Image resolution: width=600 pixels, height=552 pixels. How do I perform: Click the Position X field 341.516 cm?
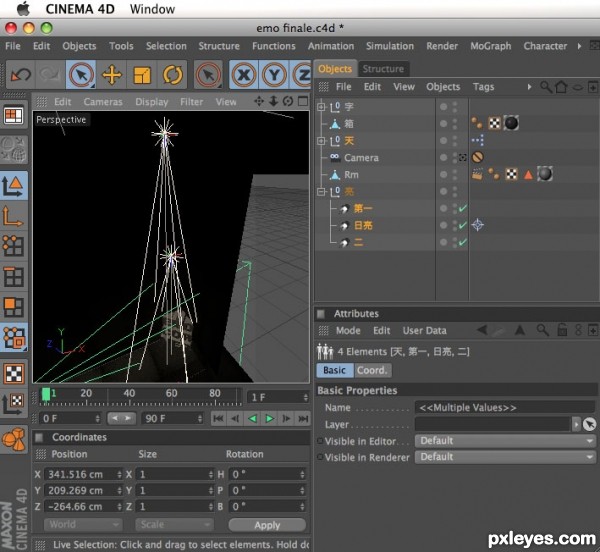tap(83, 474)
